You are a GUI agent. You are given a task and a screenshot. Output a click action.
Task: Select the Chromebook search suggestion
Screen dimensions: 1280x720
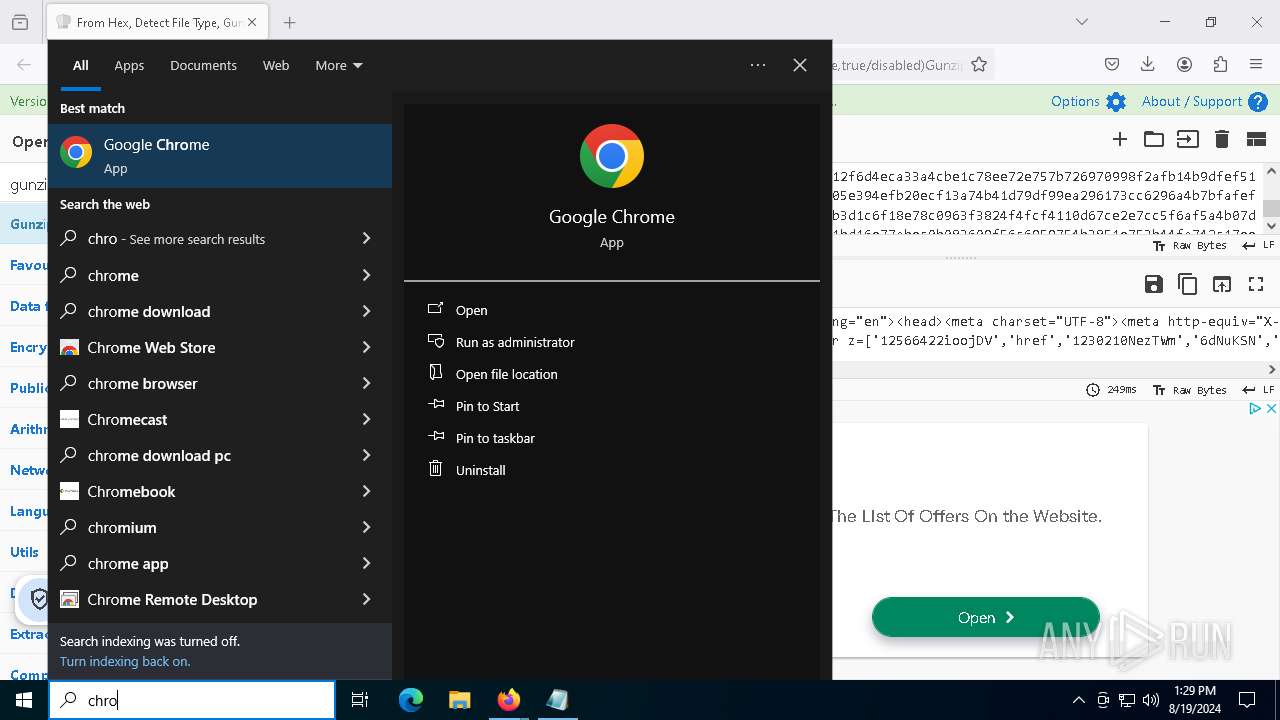click(x=220, y=491)
